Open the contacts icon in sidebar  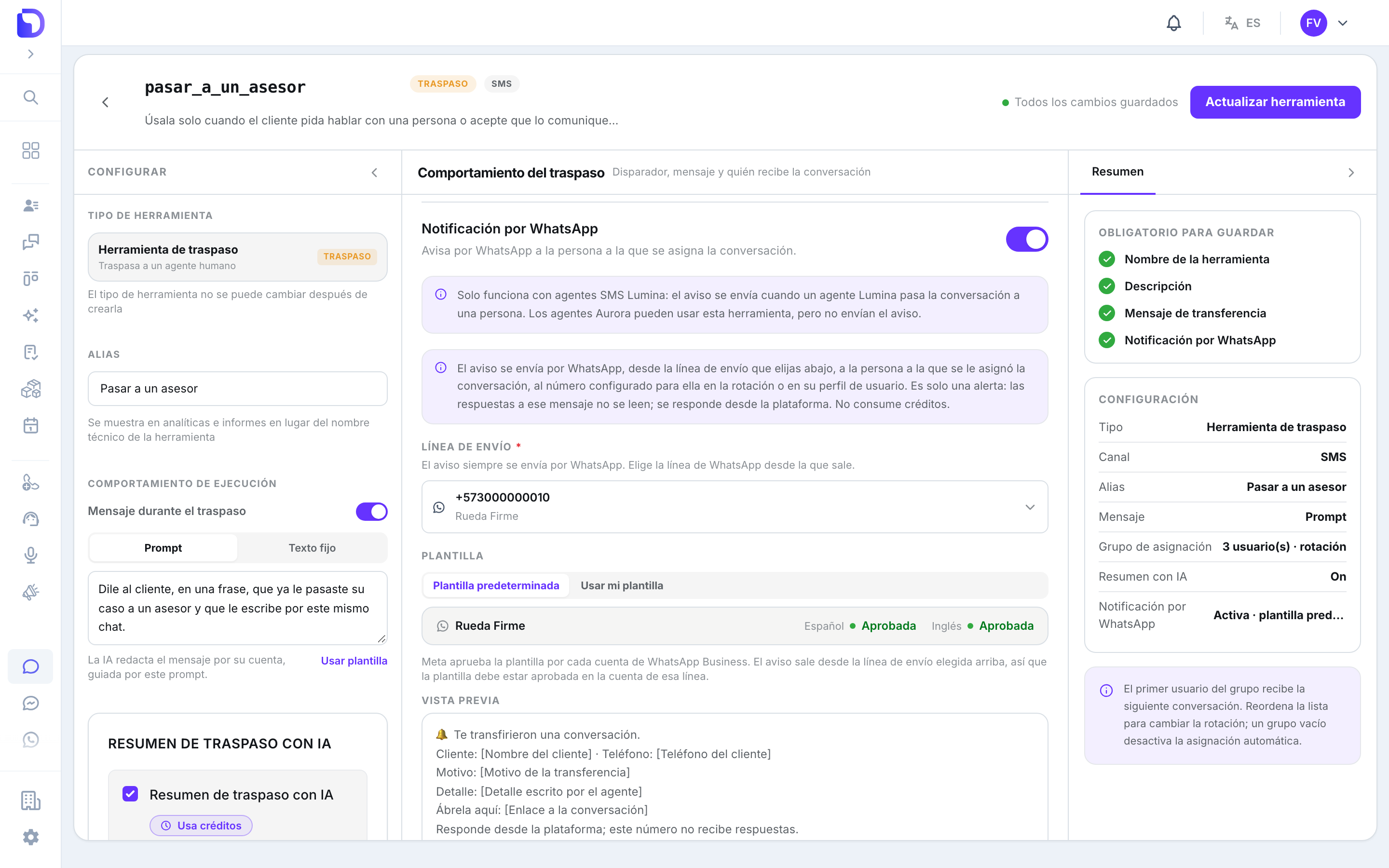point(30,205)
